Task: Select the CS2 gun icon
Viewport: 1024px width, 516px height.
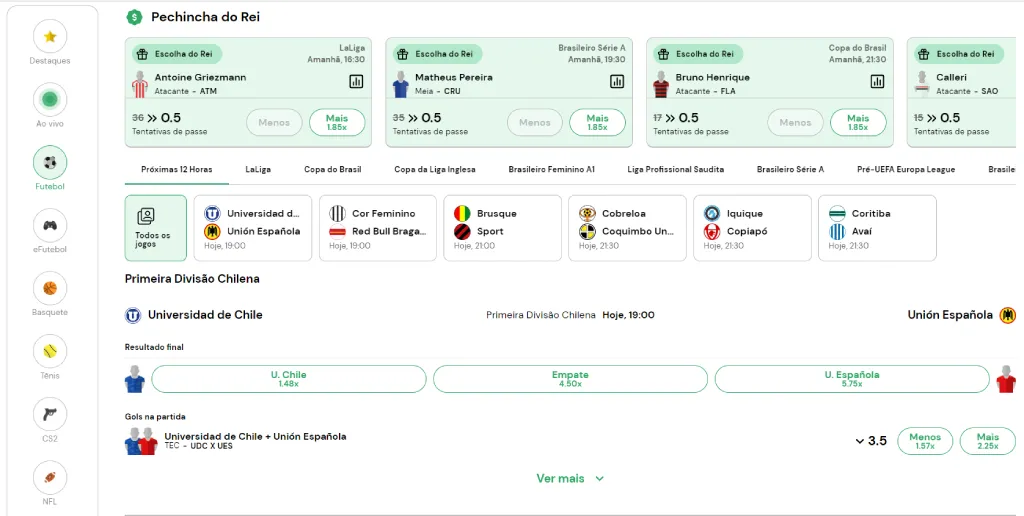Action: click(50, 414)
